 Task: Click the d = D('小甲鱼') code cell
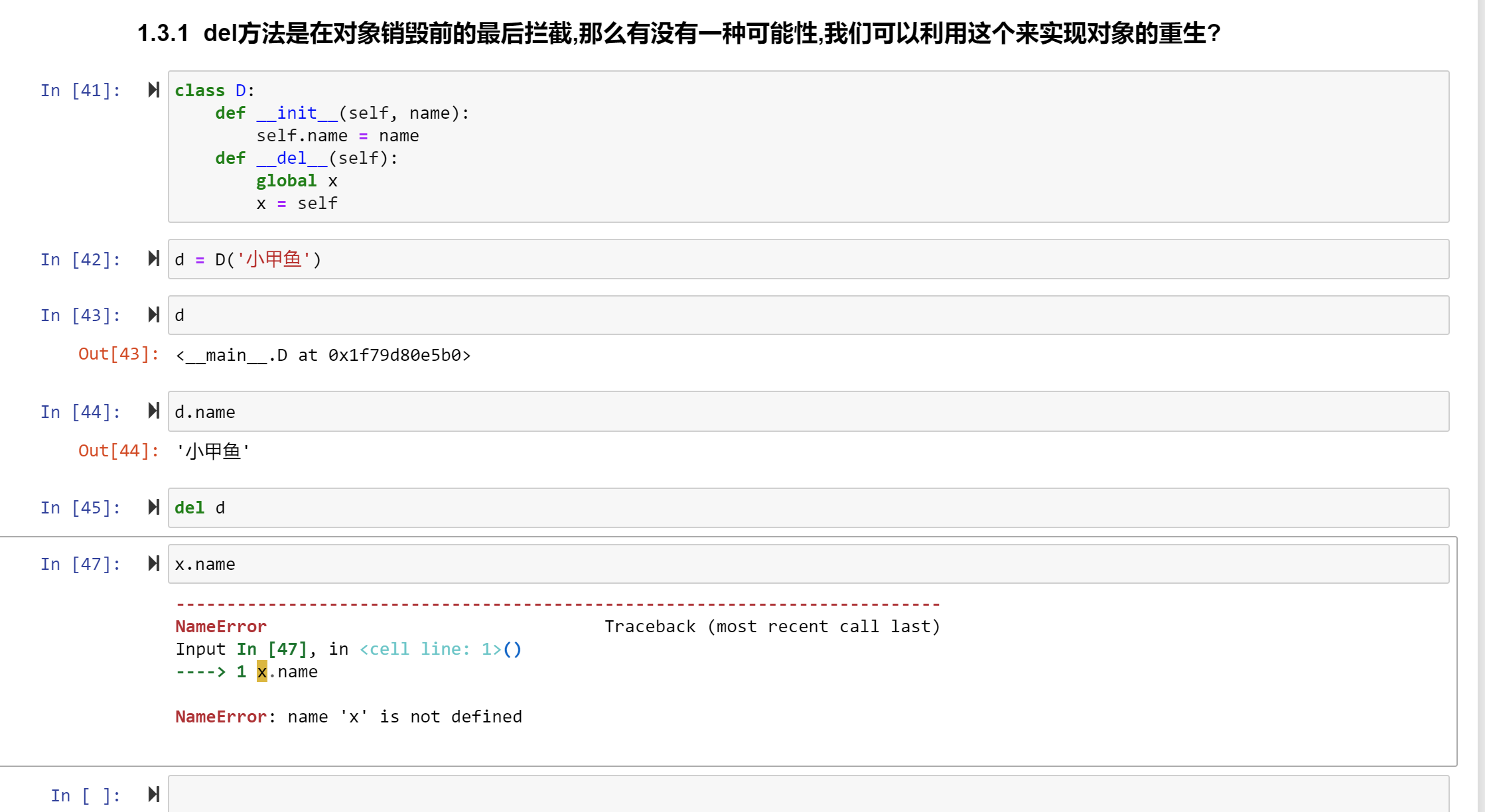tap(808, 259)
